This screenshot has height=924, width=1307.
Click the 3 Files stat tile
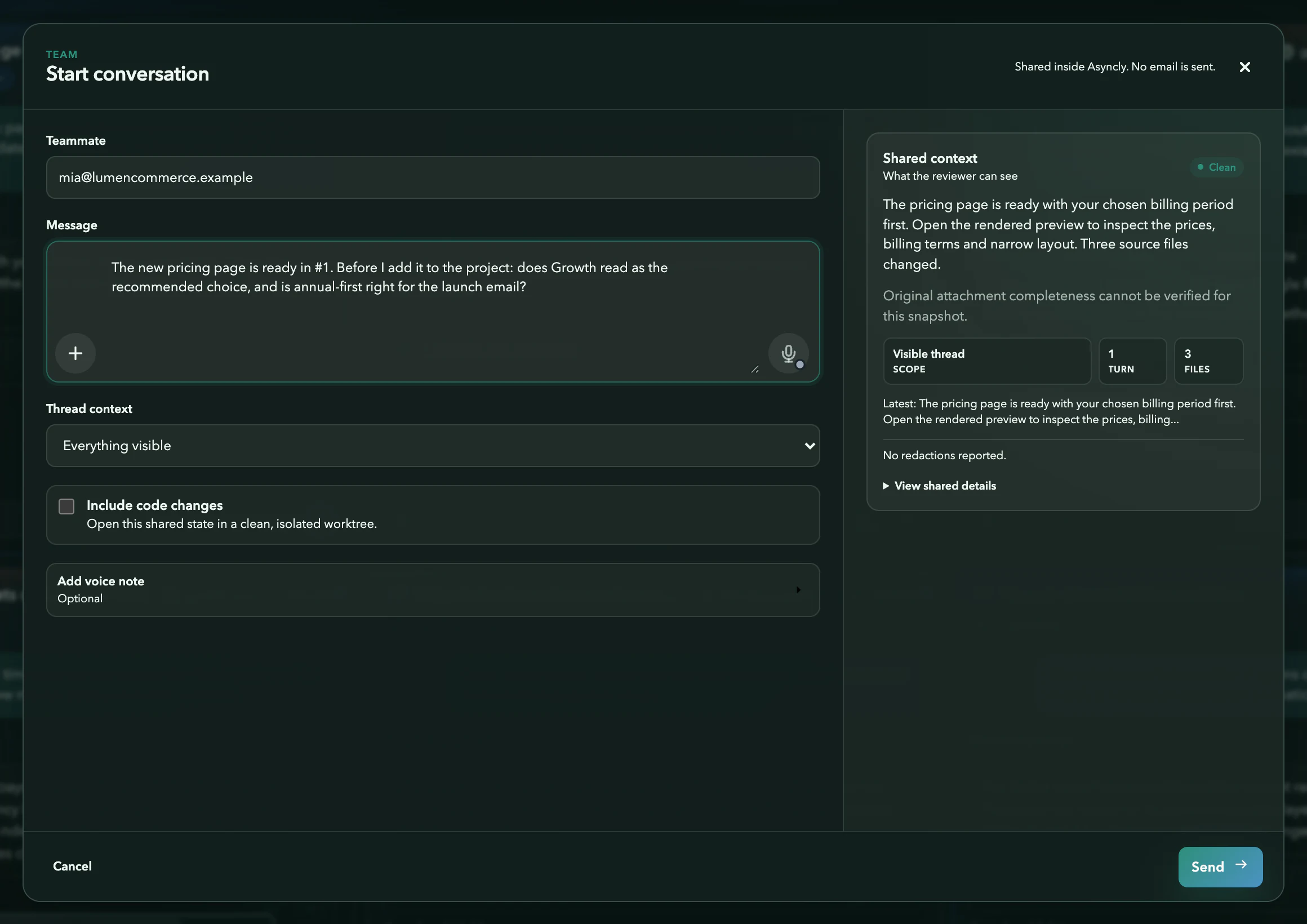click(x=1208, y=362)
